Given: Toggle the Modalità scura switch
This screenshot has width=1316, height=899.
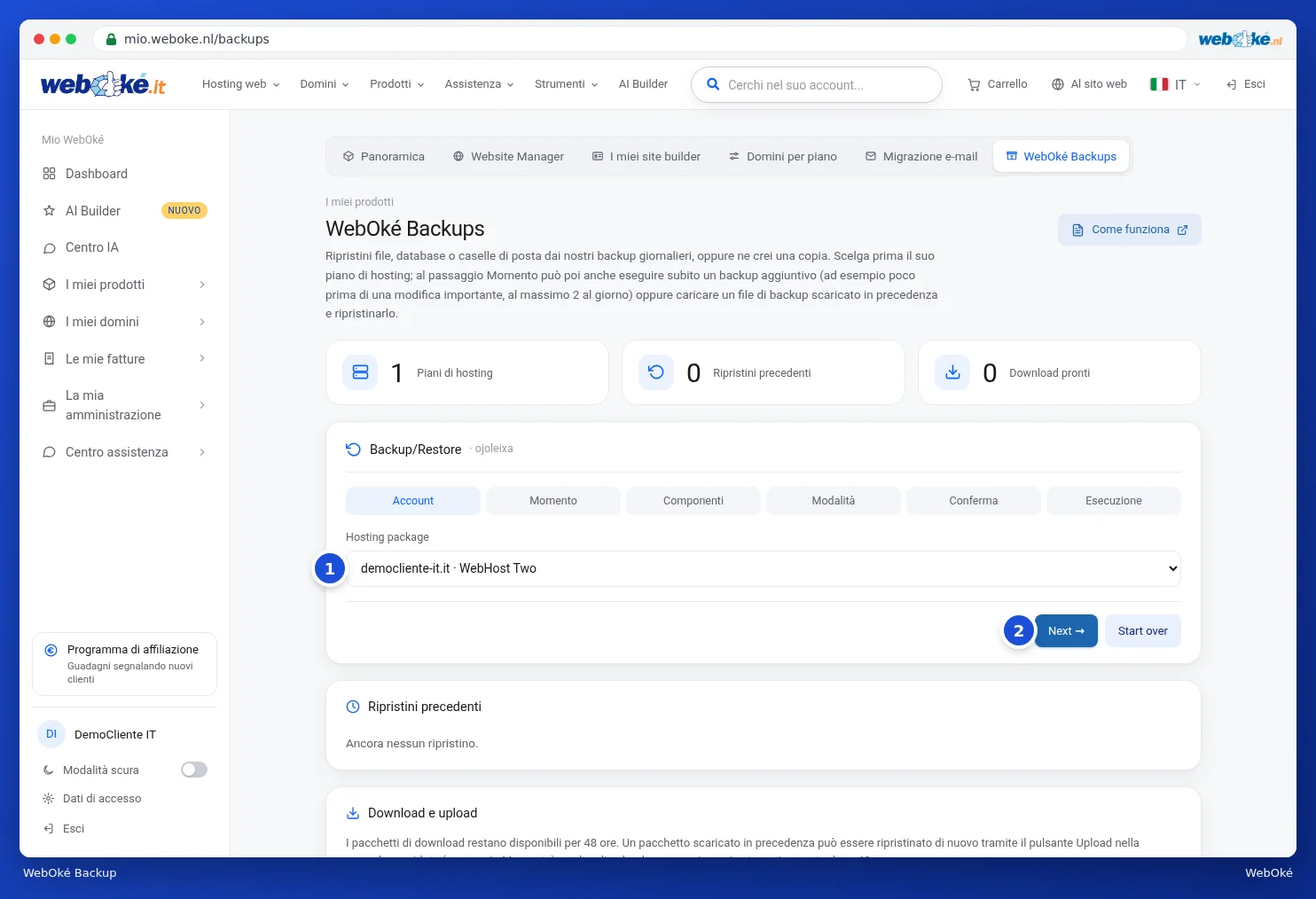Looking at the screenshot, I should pos(194,770).
